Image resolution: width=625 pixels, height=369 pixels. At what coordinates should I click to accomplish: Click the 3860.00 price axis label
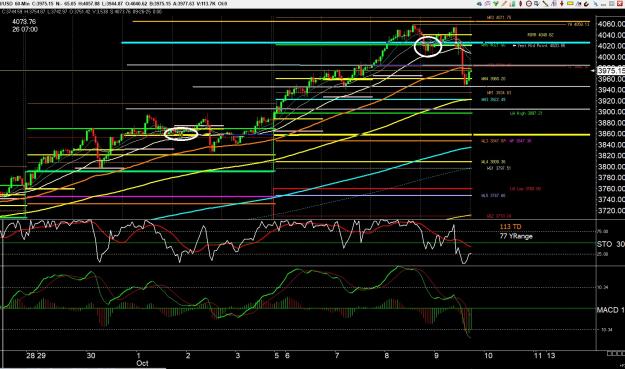point(611,133)
